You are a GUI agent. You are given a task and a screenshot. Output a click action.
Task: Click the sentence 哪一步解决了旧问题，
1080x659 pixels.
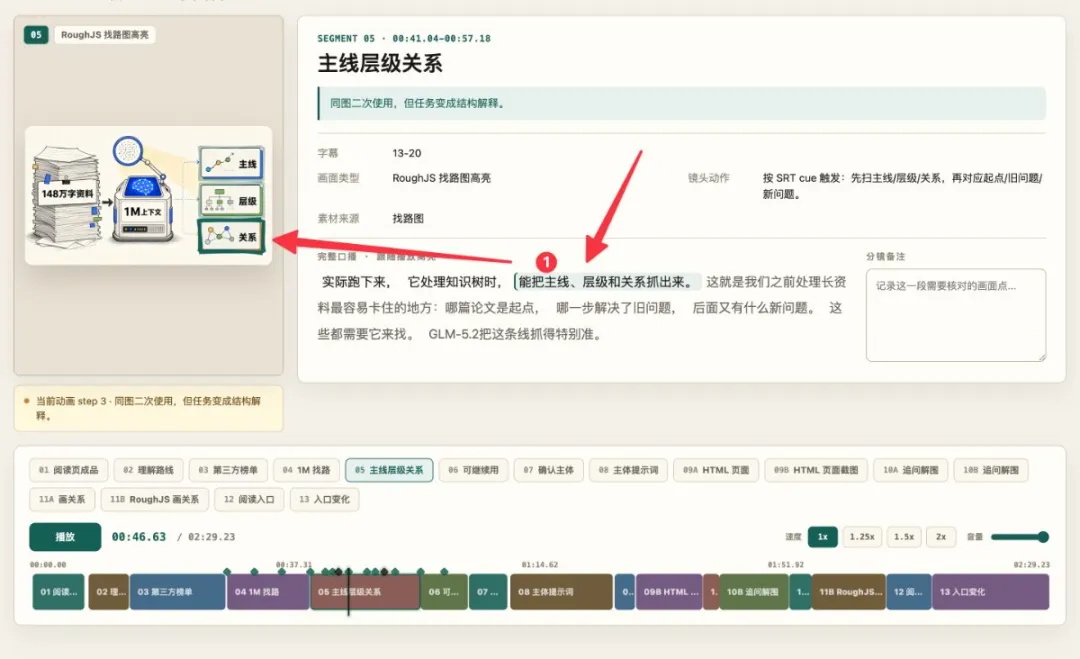coord(616,308)
